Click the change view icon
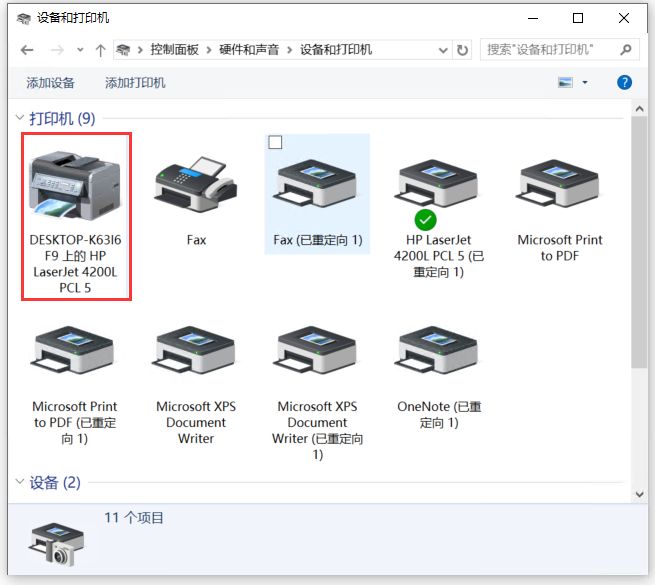The image size is (655, 585). (565, 82)
